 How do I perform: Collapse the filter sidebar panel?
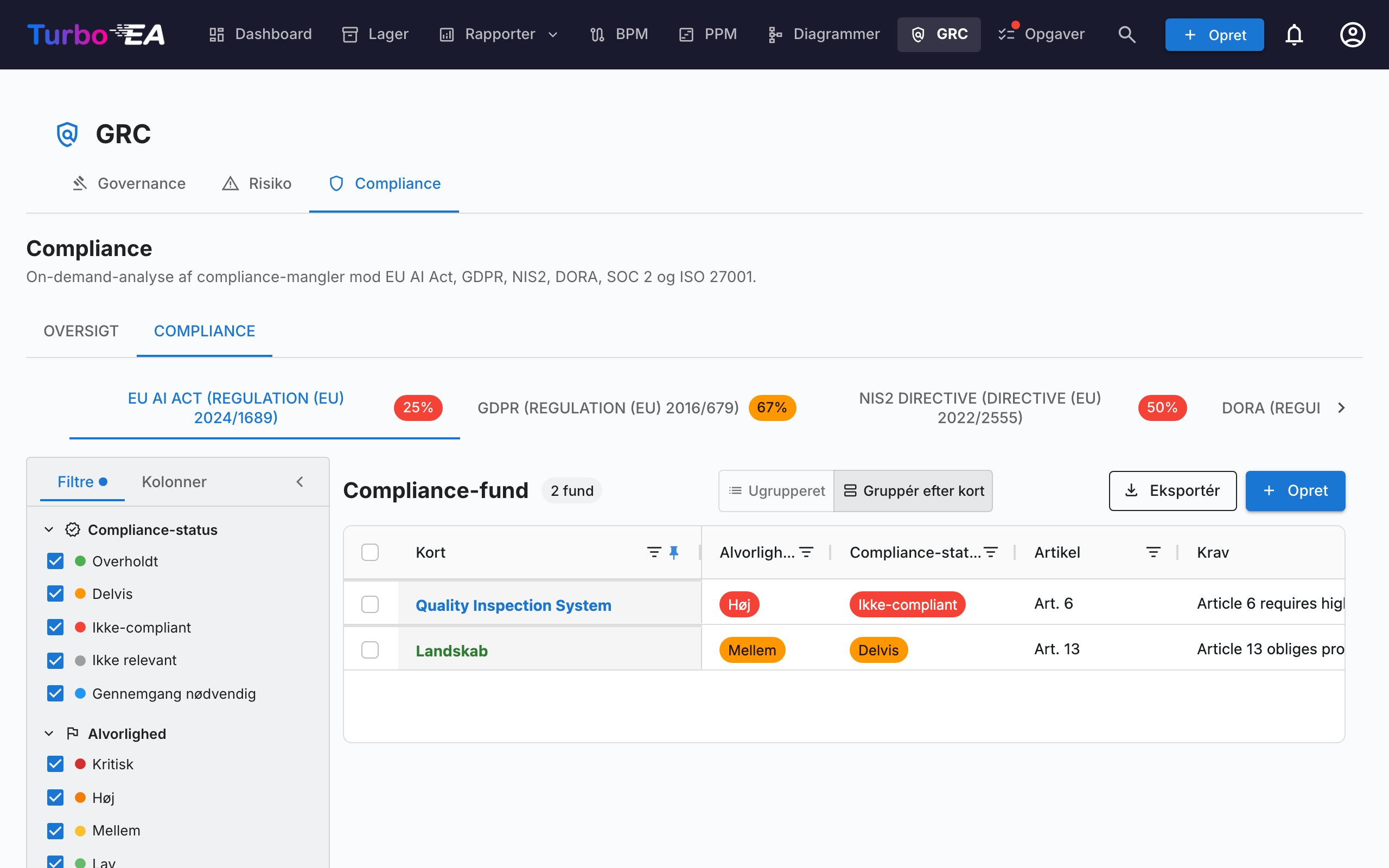(300, 482)
